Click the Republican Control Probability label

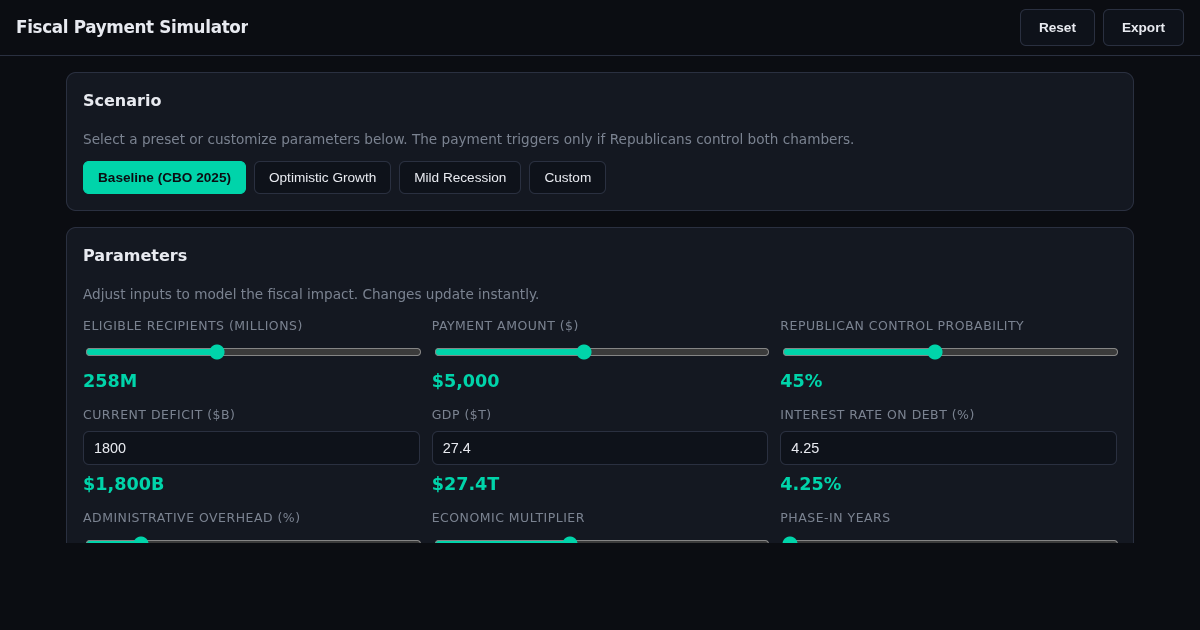tap(902, 326)
